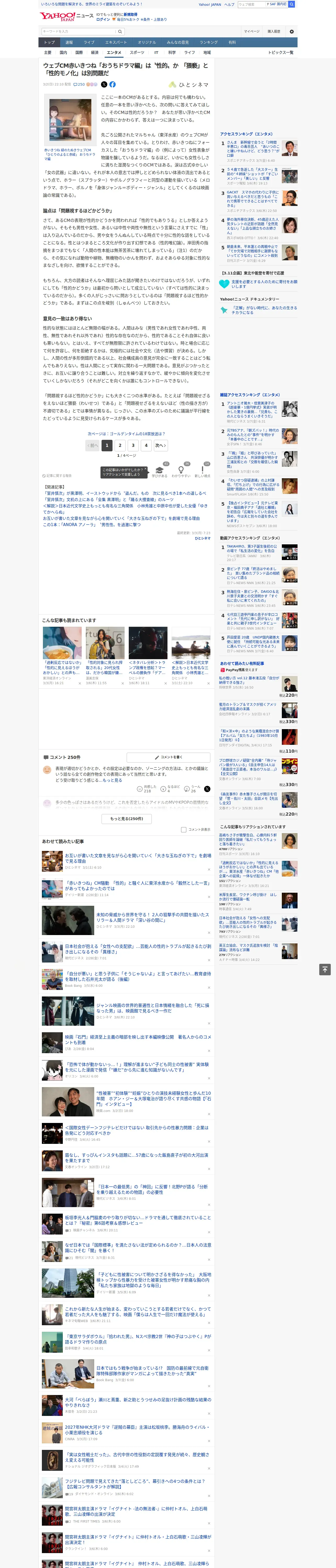Click the ひとシネマ link below the article update date
The height and width of the screenshot is (1568, 336).
click(x=203, y=538)
